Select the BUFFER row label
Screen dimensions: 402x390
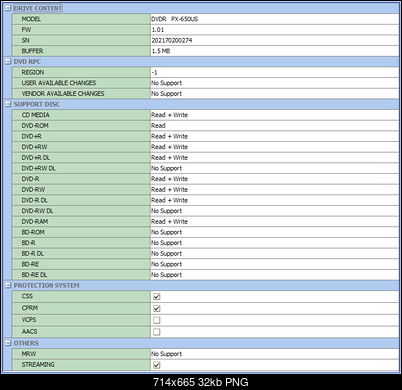(32, 51)
